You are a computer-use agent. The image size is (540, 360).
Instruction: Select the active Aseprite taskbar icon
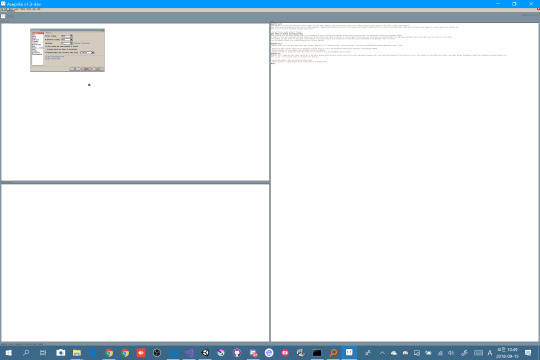point(349,352)
